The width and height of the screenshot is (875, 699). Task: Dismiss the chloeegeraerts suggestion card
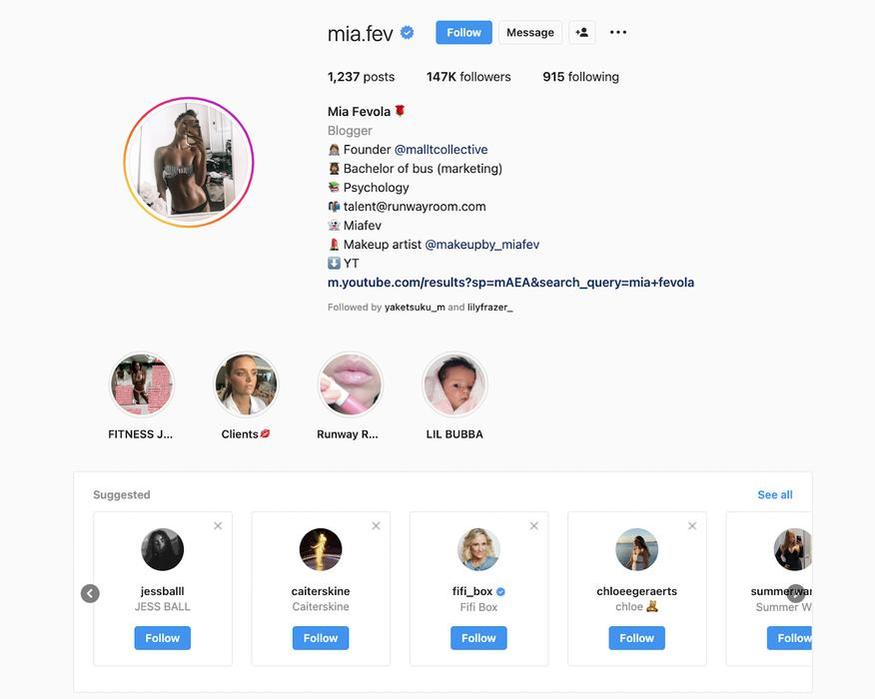692,526
